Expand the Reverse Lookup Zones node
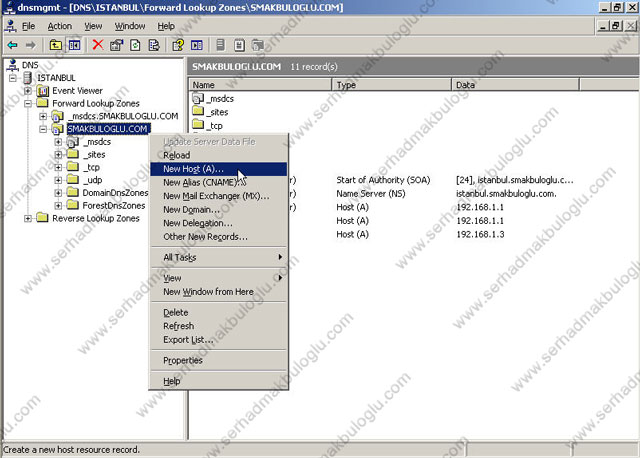 point(28,218)
